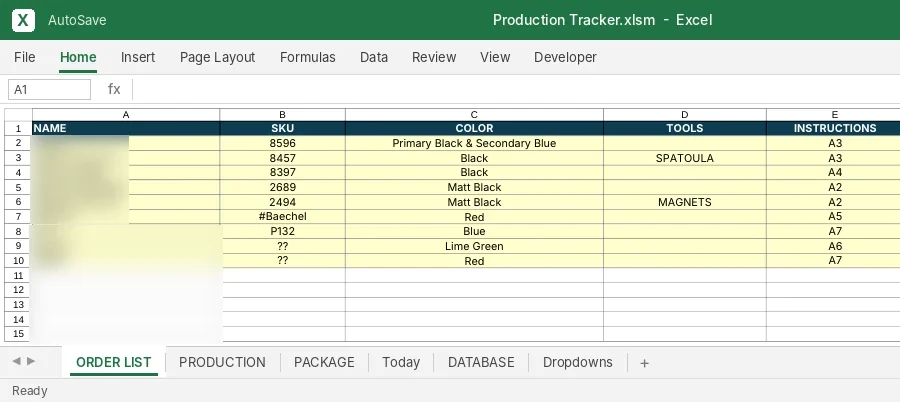Select column E header
This screenshot has height=402, width=900.
pyautogui.click(x=834, y=115)
